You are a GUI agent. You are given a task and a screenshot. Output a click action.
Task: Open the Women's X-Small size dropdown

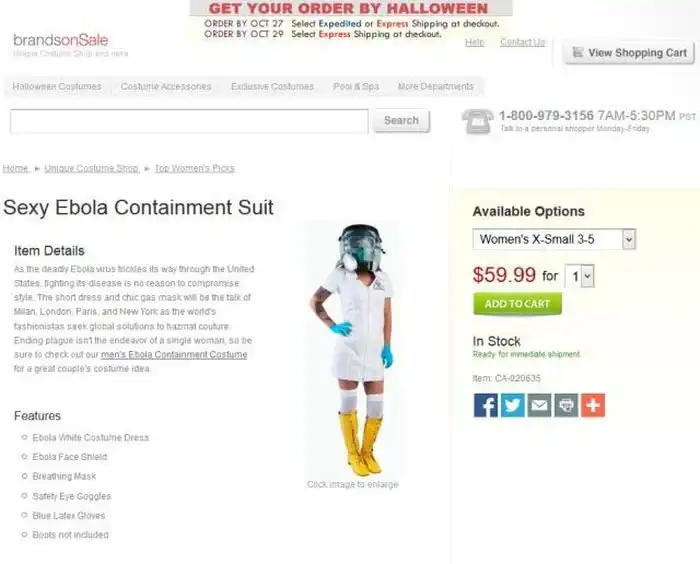pyautogui.click(x=554, y=239)
